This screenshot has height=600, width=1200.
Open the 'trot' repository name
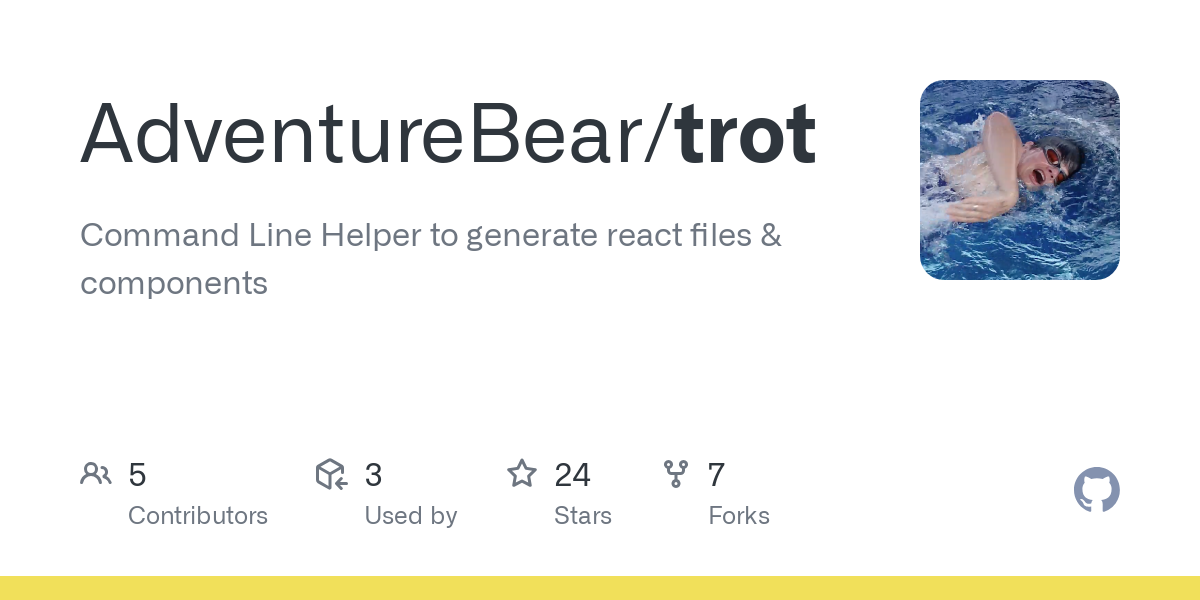click(746, 135)
